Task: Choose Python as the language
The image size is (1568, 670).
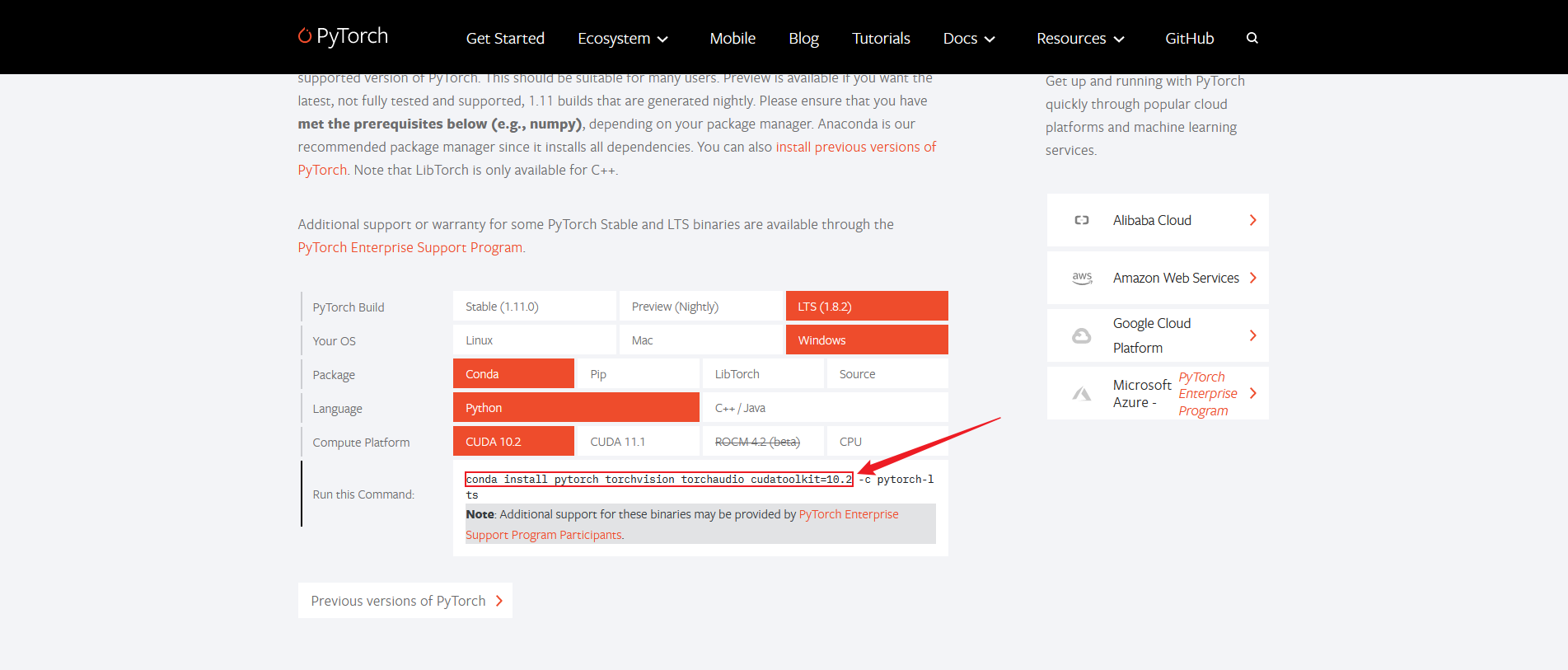Action: point(576,407)
